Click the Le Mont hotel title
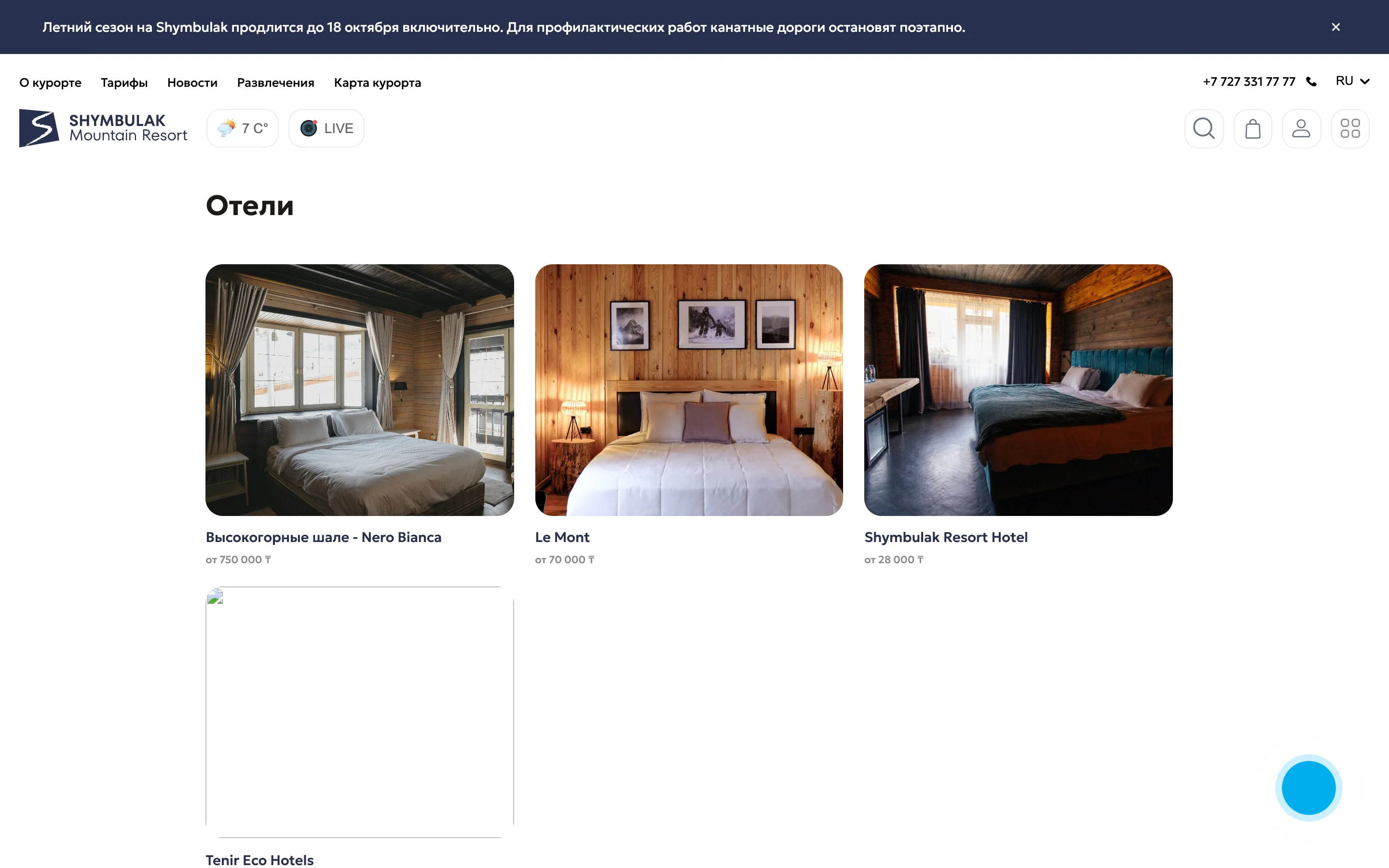 [x=562, y=537]
